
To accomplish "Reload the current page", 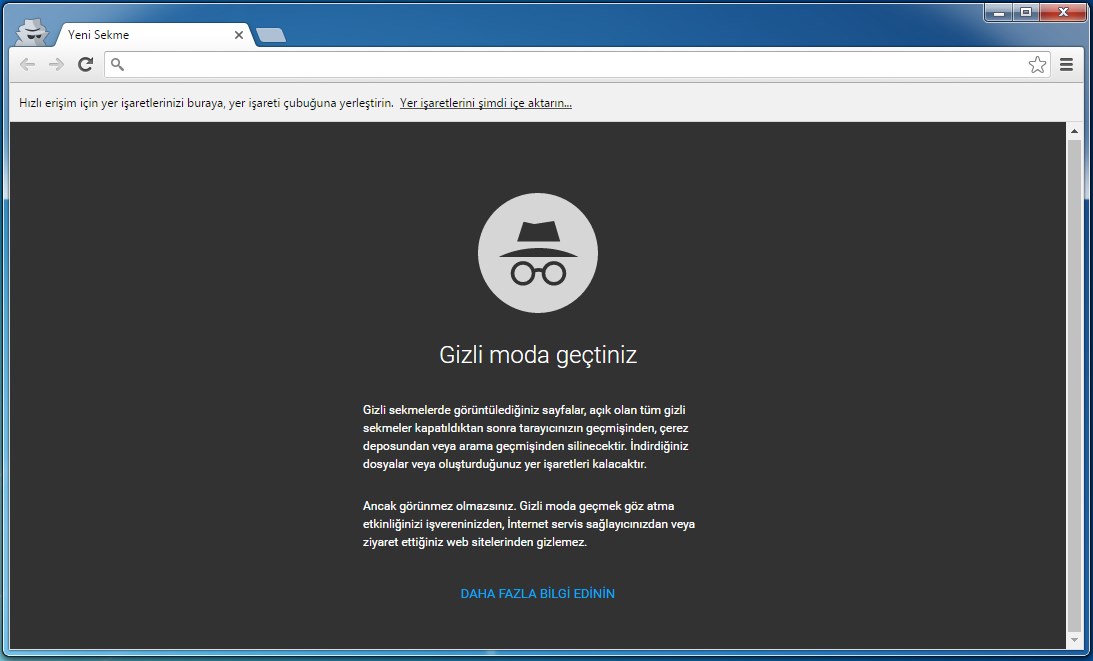I will [85, 65].
